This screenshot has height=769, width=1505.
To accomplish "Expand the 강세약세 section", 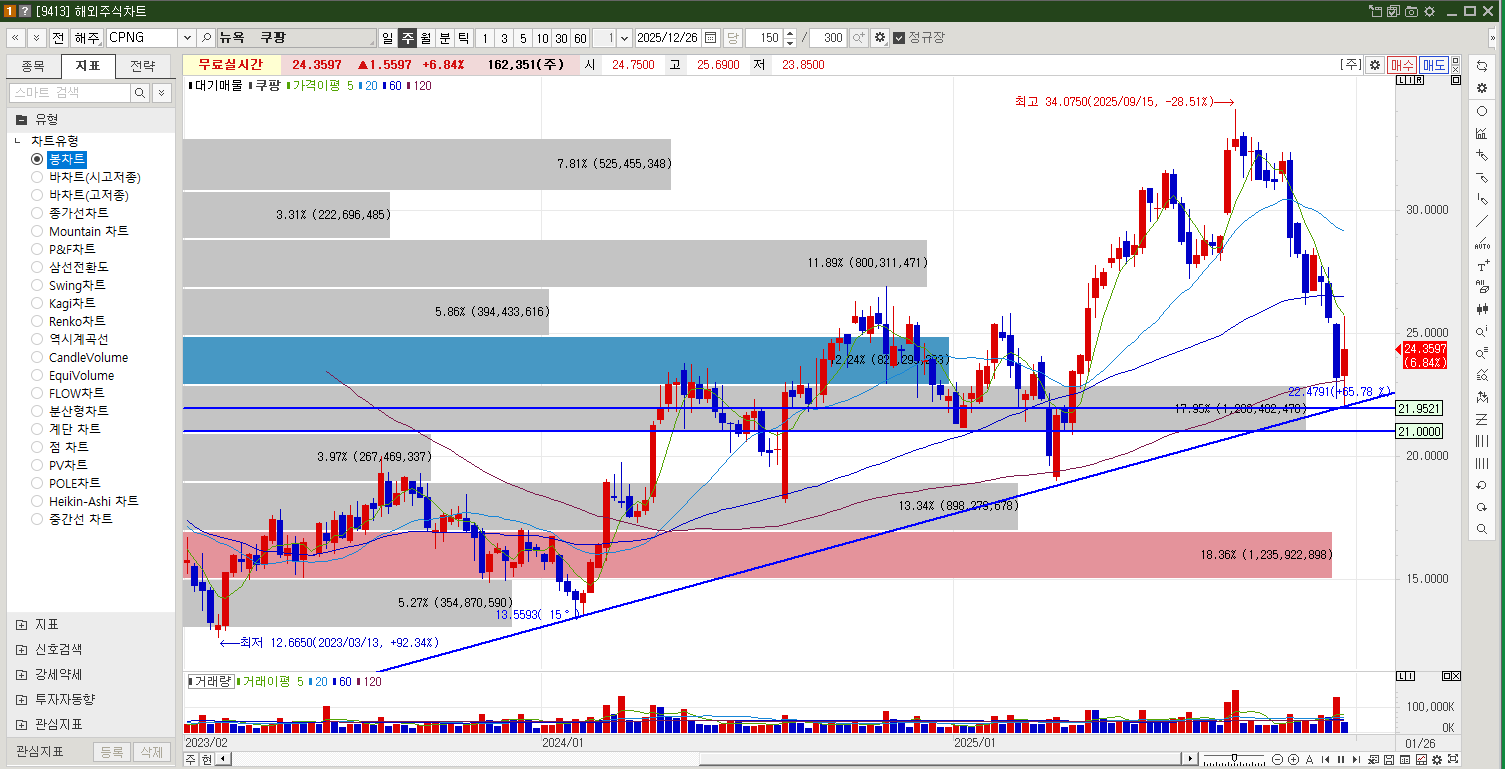I will [x=22, y=674].
